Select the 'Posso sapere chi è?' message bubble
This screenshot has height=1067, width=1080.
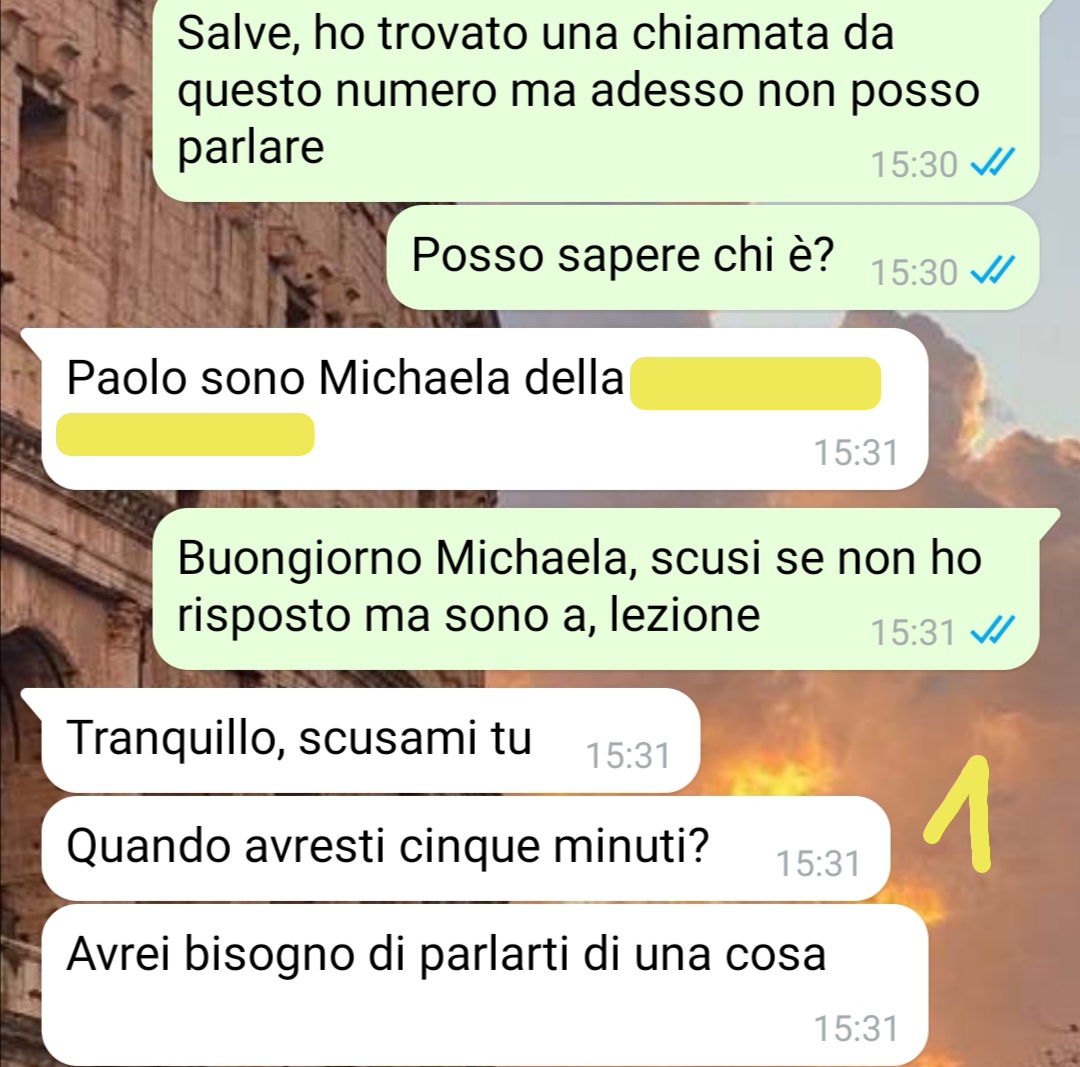712,257
